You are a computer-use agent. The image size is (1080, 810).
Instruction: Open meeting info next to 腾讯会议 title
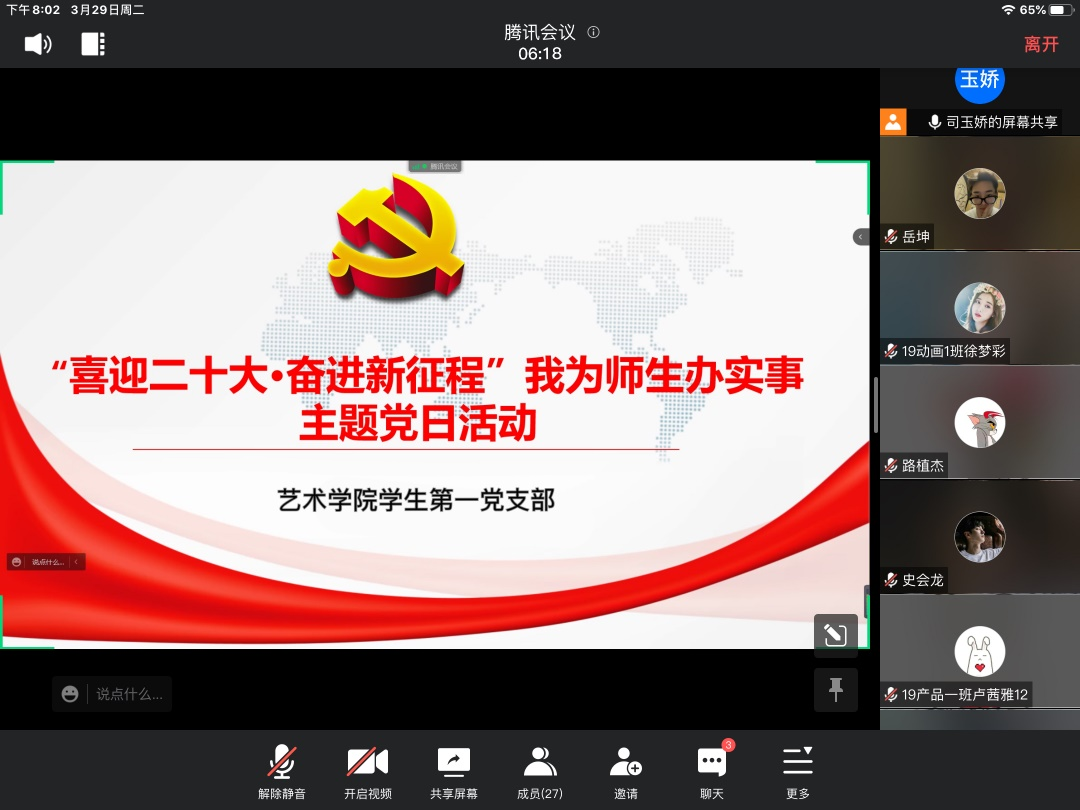point(593,32)
